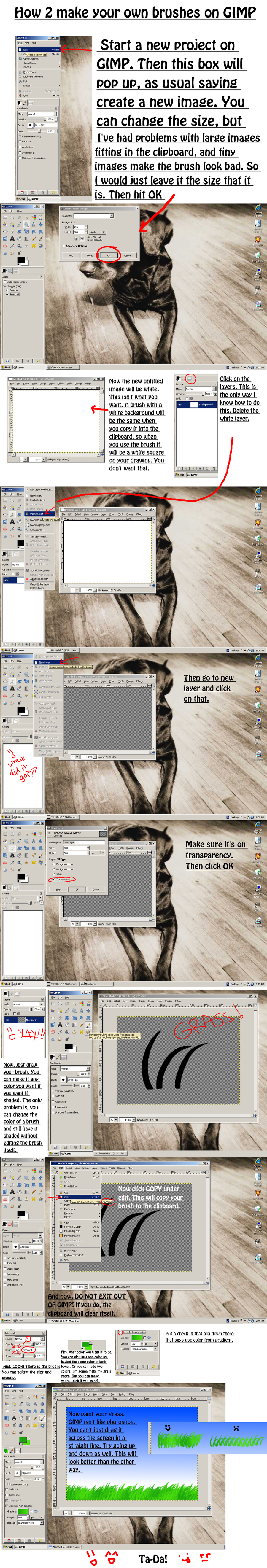Image resolution: width=267 pixels, height=1568 pixels.
Task: Enable Auto-resize window in Zoom tool options
Action: [x=16, y=282]
